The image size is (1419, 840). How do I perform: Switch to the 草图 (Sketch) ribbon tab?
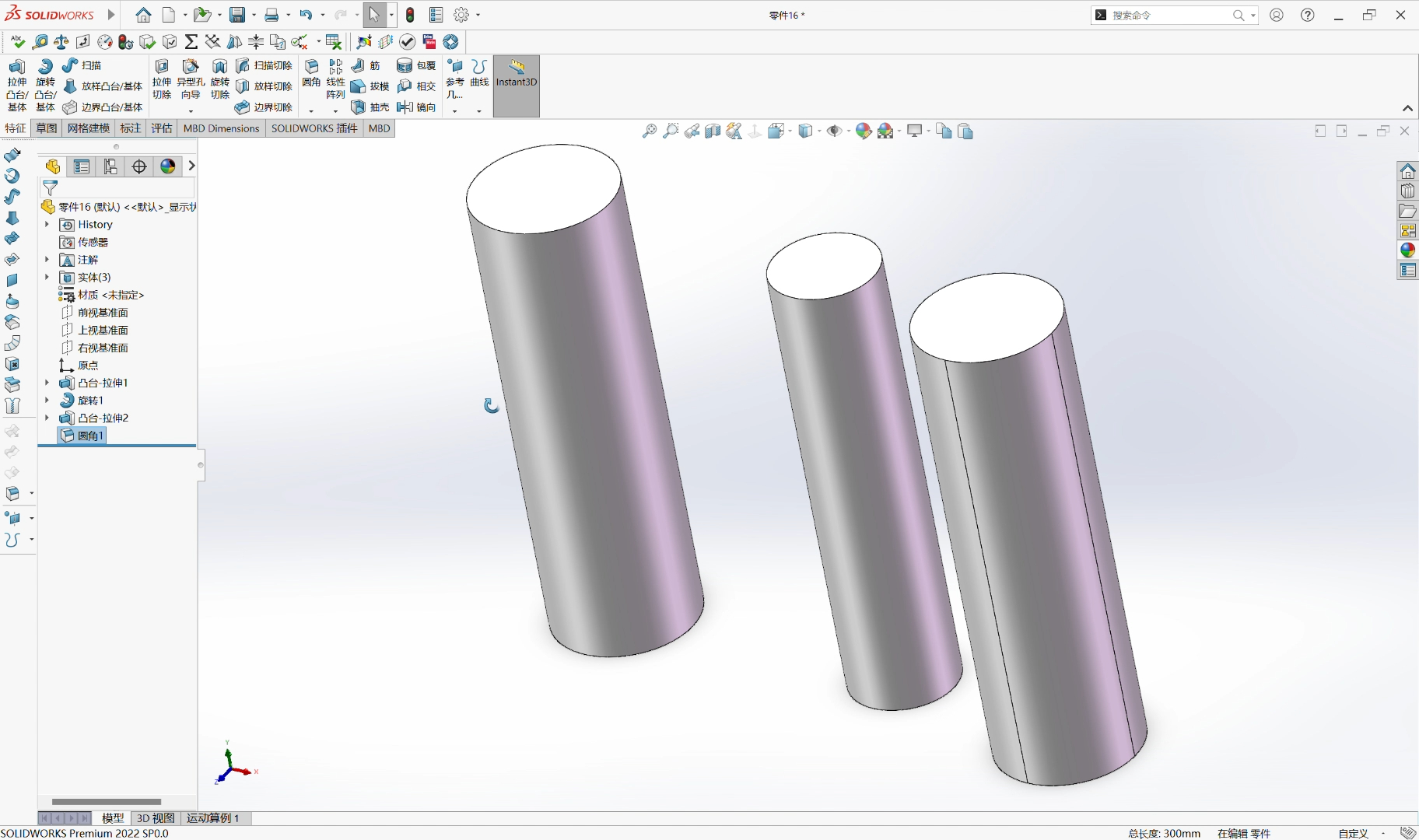46,128
